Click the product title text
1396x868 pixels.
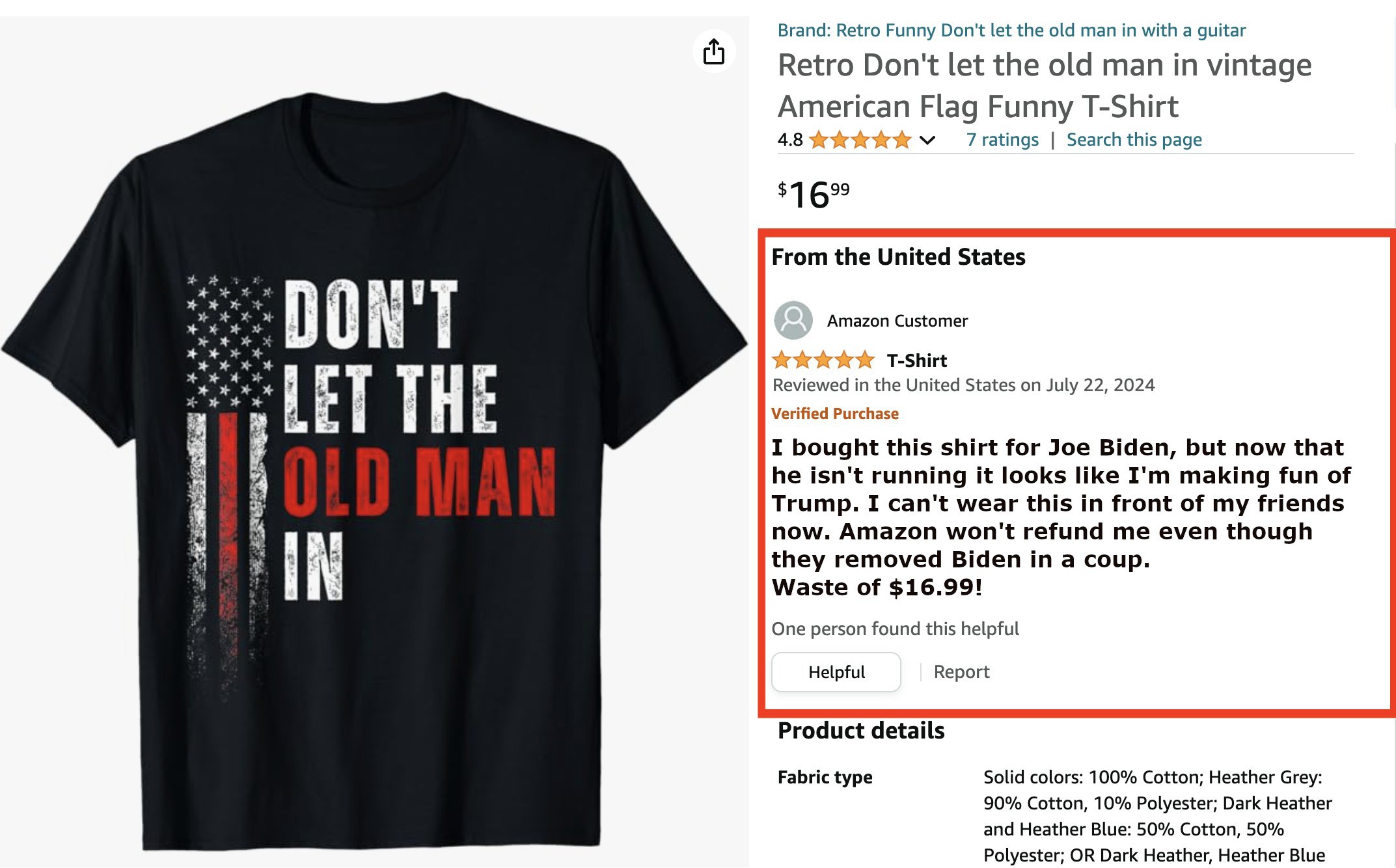(x=1044, y=85)
